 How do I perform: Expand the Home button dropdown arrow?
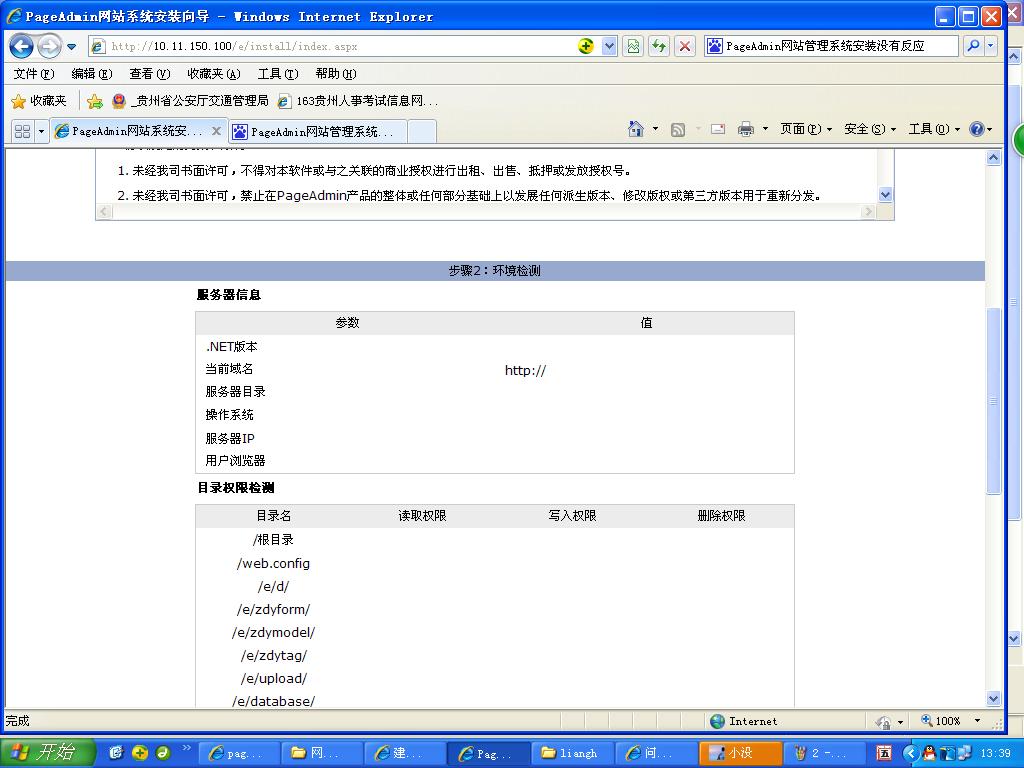(655, 129)
